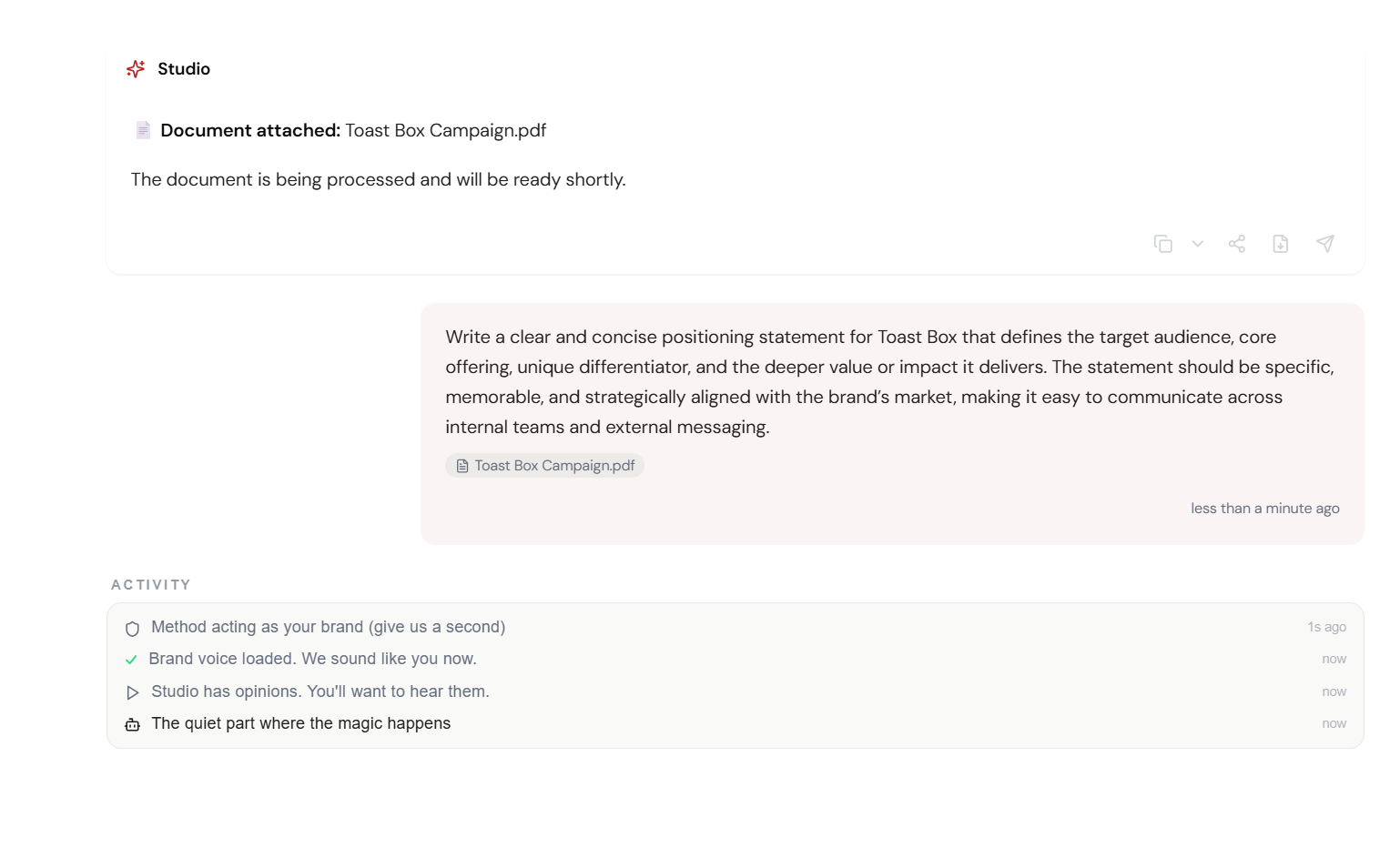Click the shield icon on Method acting row

click(132, 628)
